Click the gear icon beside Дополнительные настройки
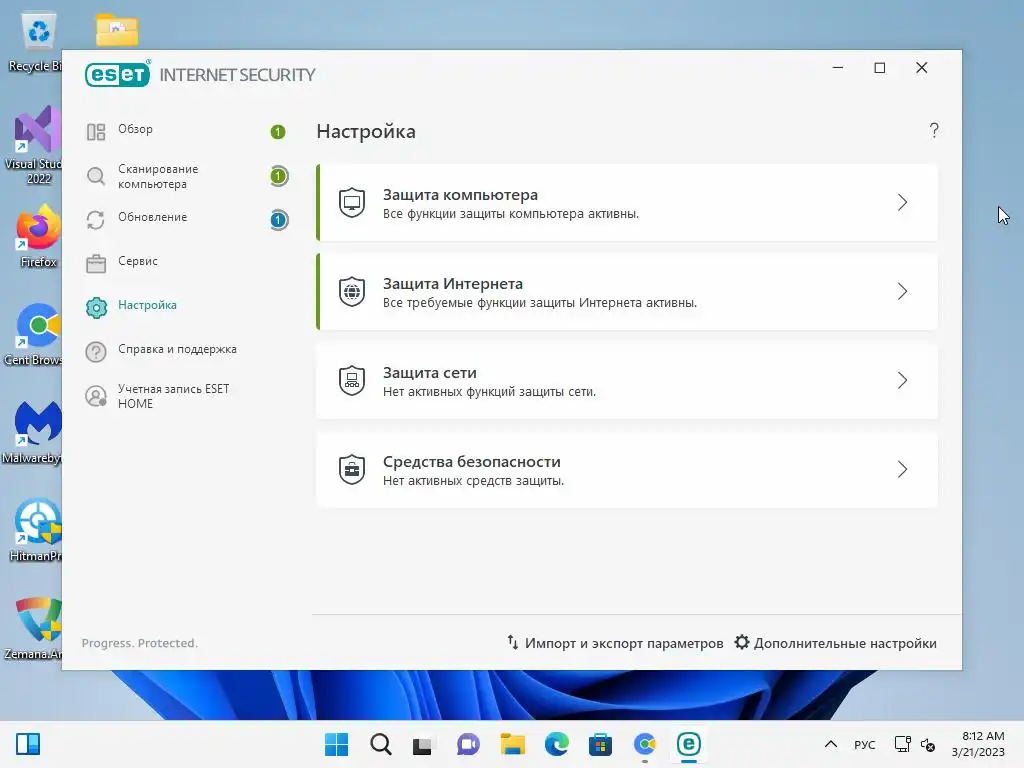This screenshot has width=1024, height=768. [x=742, y=642]
